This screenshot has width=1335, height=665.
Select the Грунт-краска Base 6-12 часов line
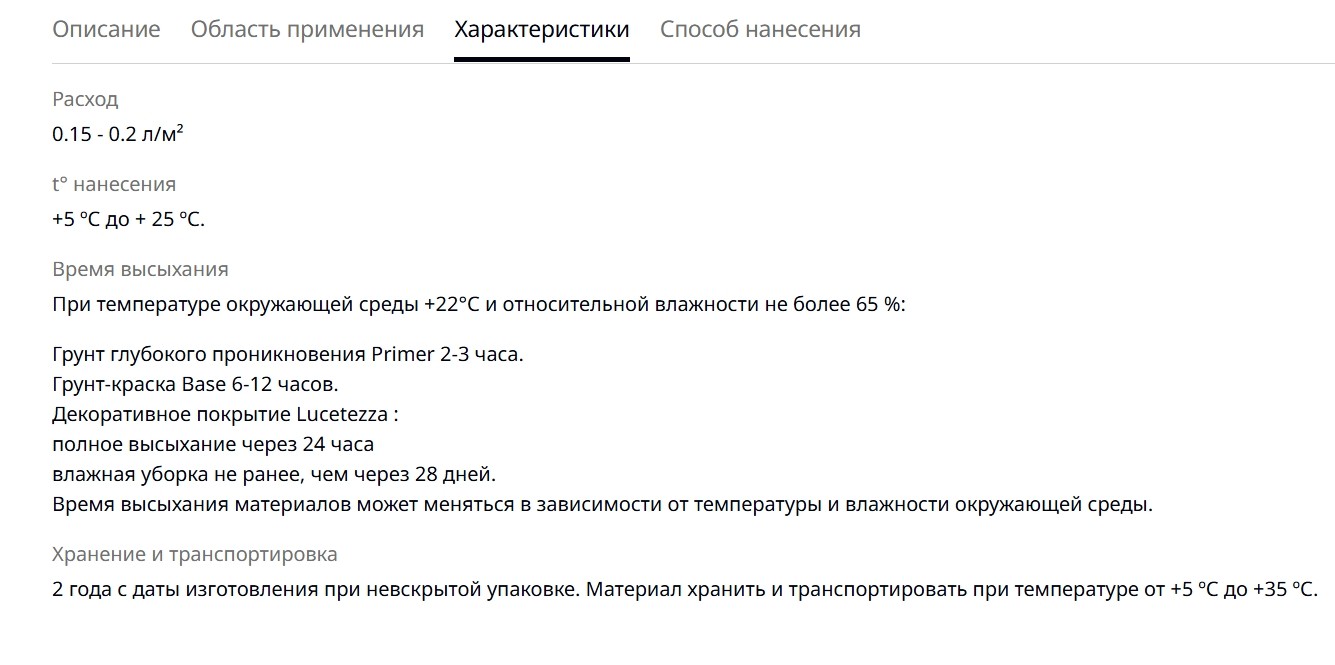pos(196,384)
